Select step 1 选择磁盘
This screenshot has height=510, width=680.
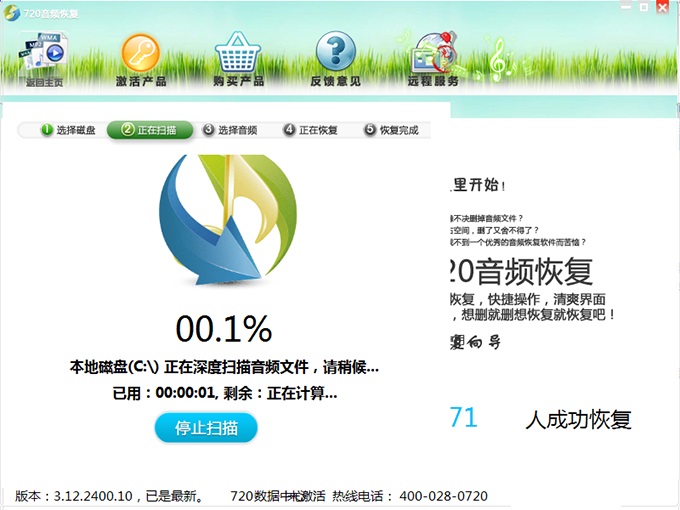(x=68, y=130)
